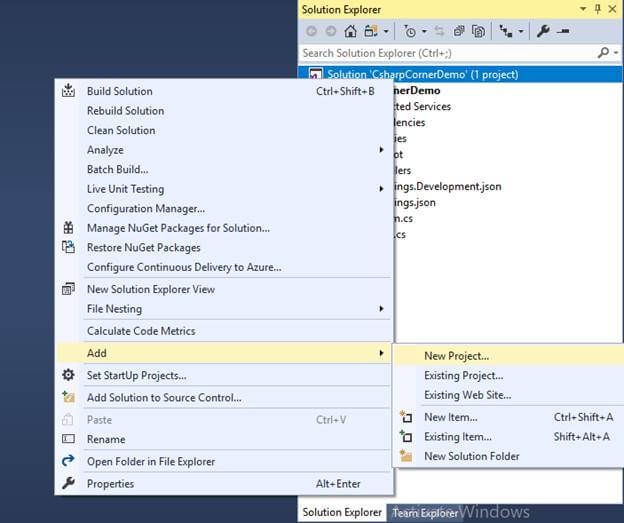Open solution Properties from context menu

coord(224,484)
